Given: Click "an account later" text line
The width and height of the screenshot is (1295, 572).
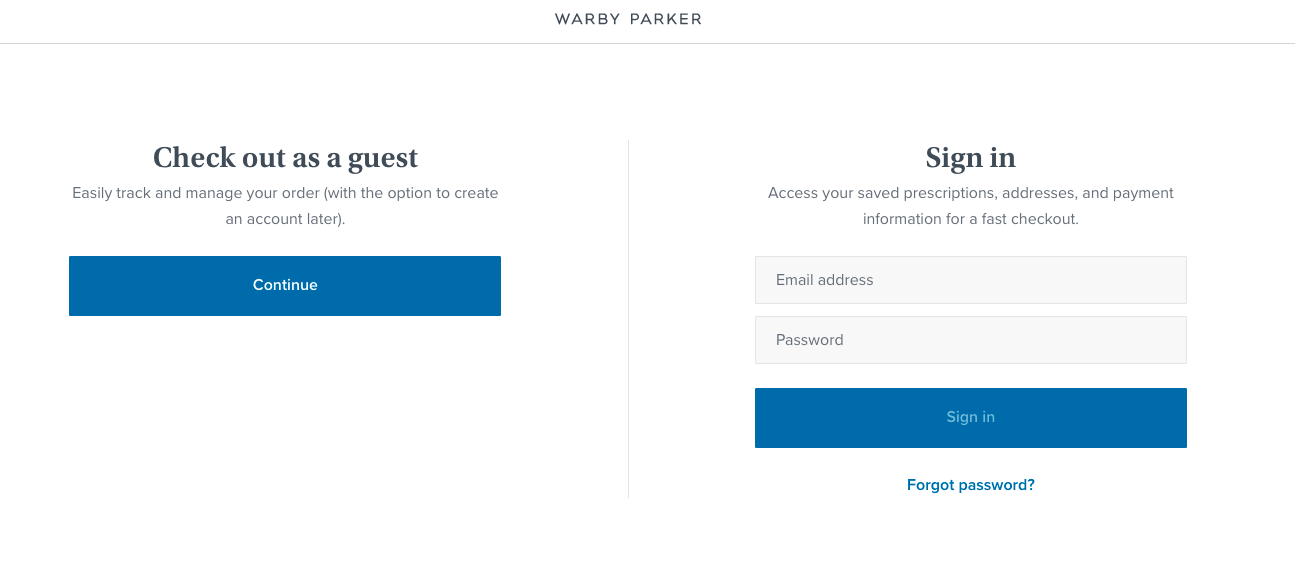Looking at the screenshot, I should pos(285,219).
